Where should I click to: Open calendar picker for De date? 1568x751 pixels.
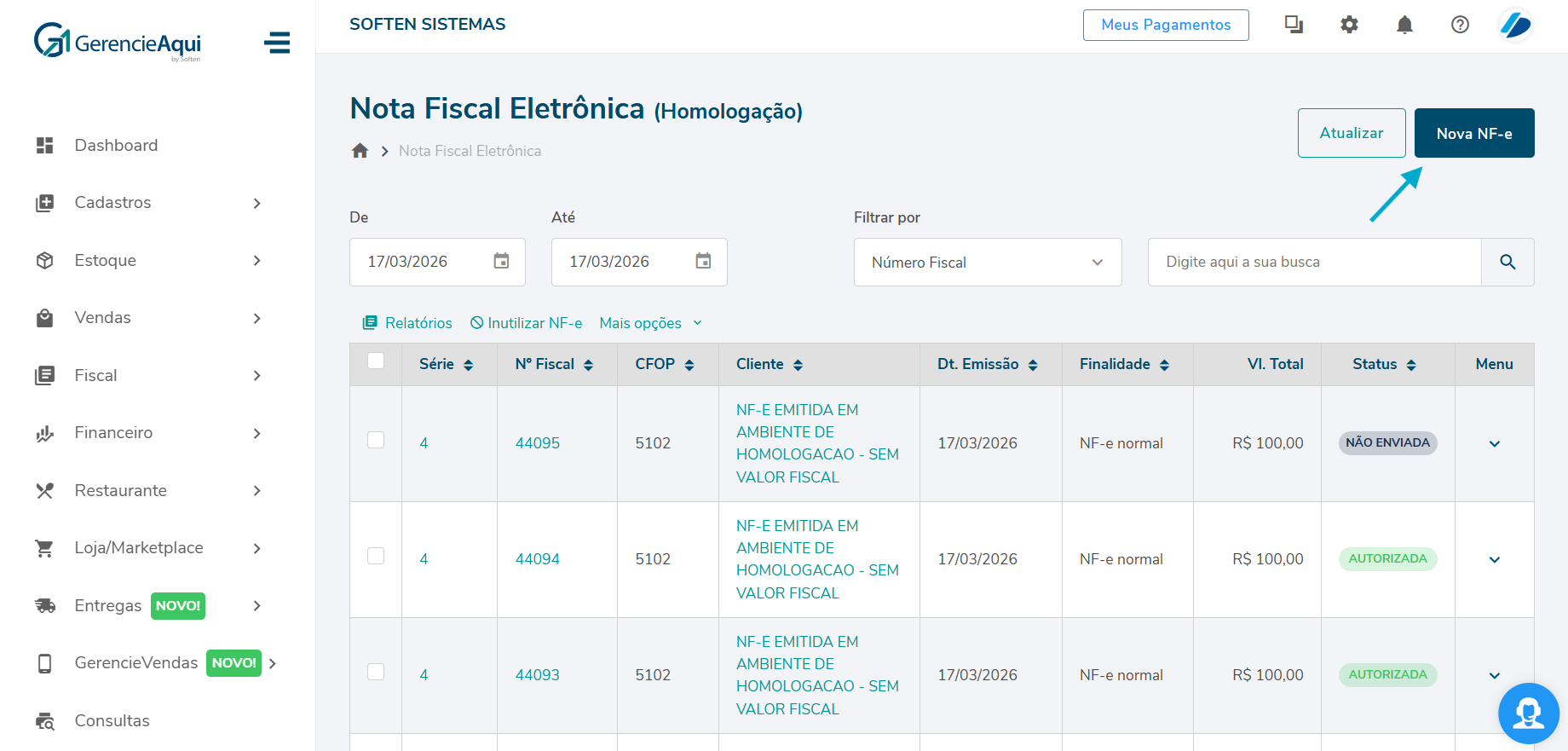(501, 261)
